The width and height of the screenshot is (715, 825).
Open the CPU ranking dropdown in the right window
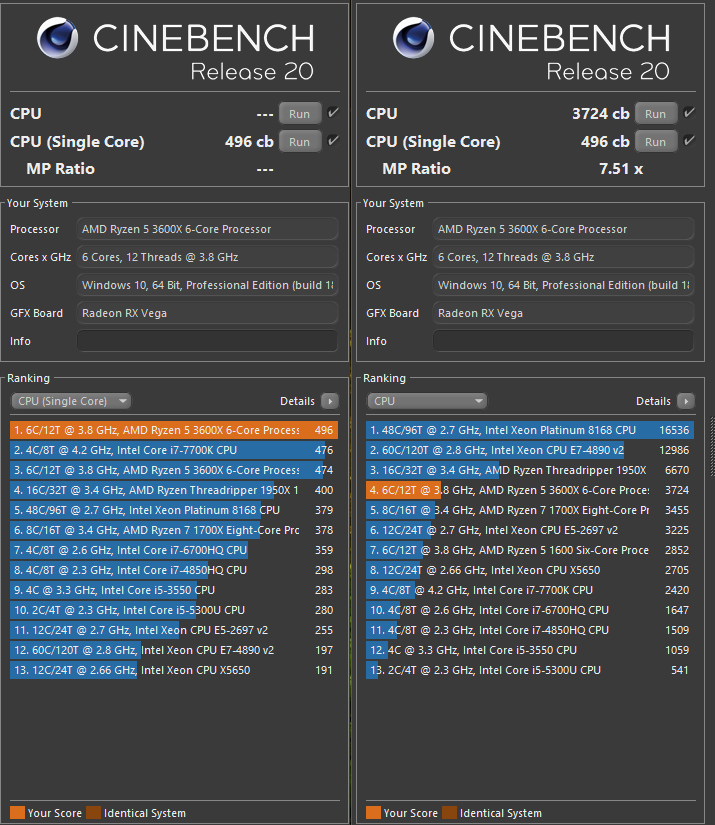pos(427,401)
